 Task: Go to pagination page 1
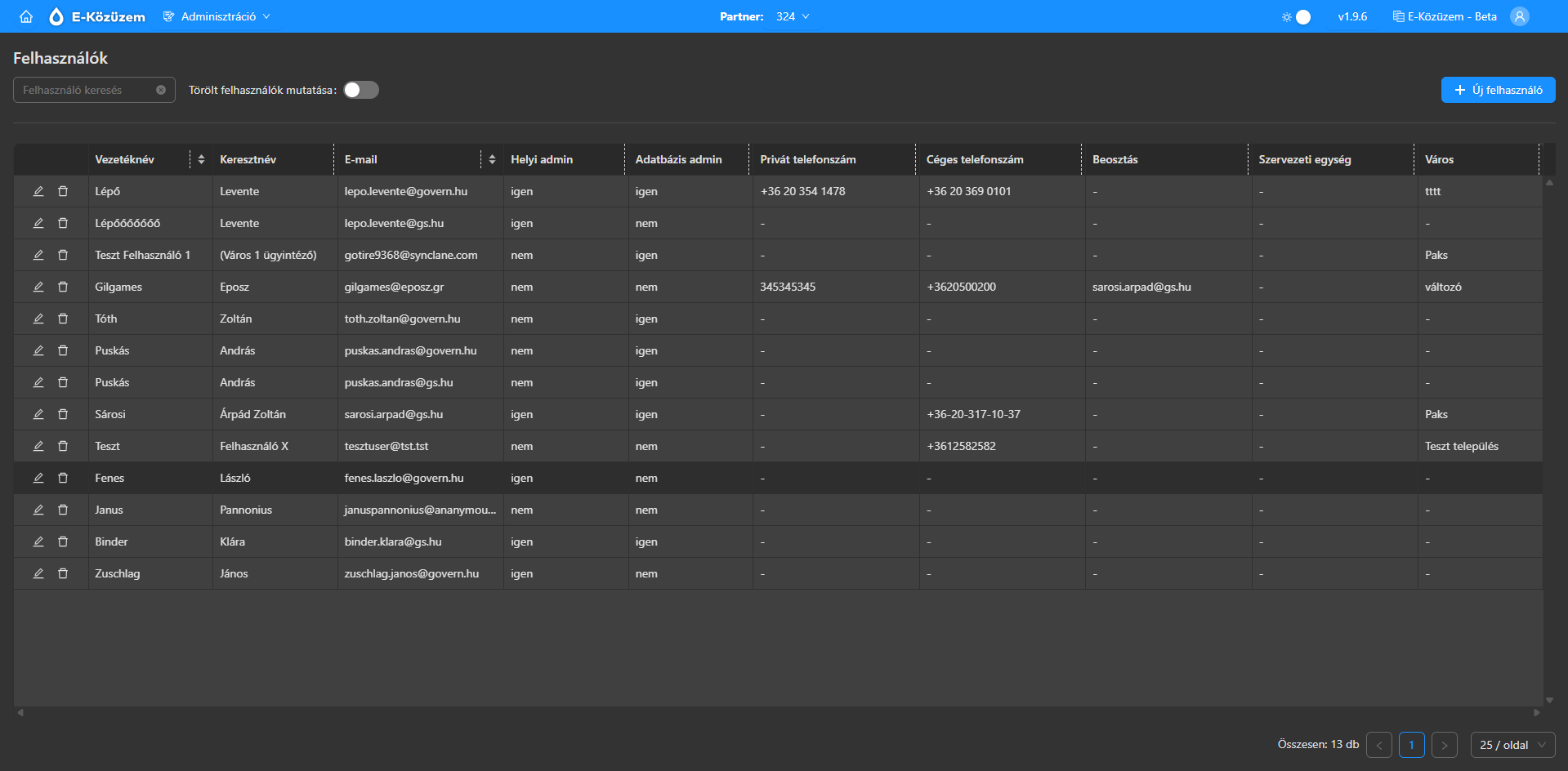click(x=1411, y=745)
